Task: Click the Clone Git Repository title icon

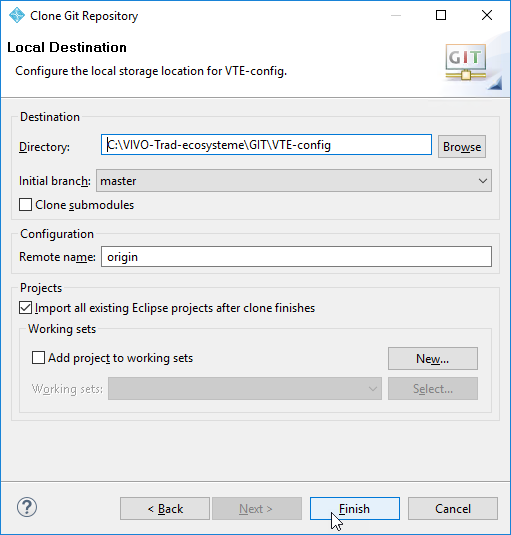Action: [x=17, y=15]
